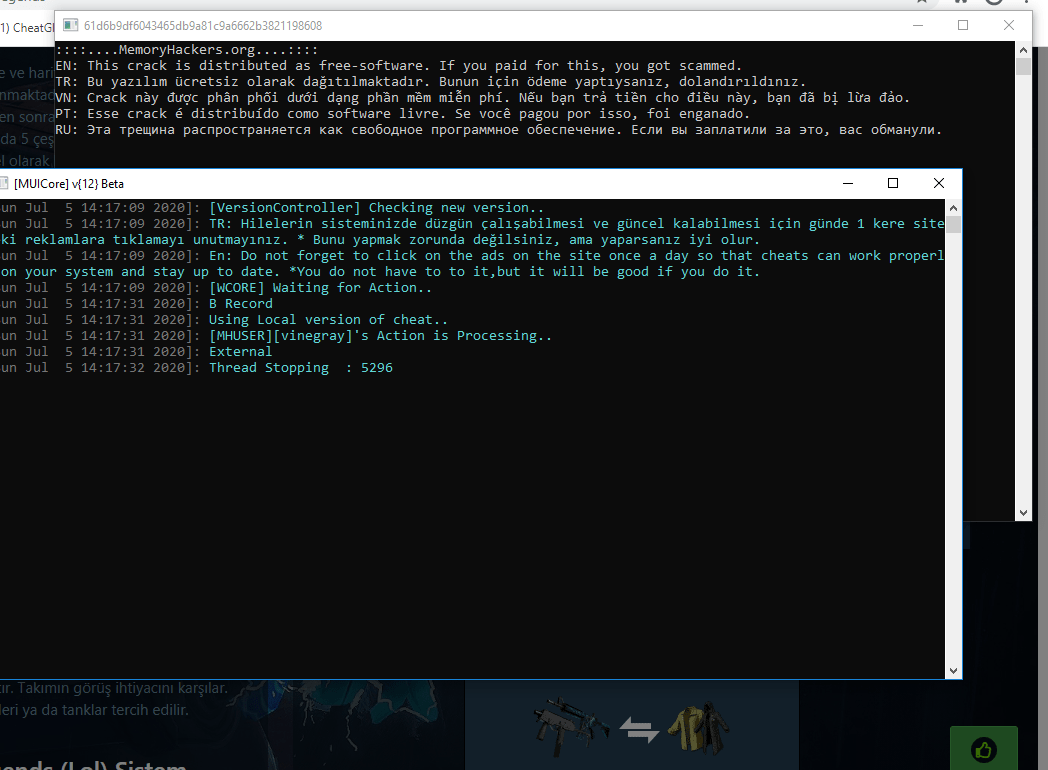Maximize the 61d6b9df console window behind
The image size is (1048, 770).
tap(962, 25)
